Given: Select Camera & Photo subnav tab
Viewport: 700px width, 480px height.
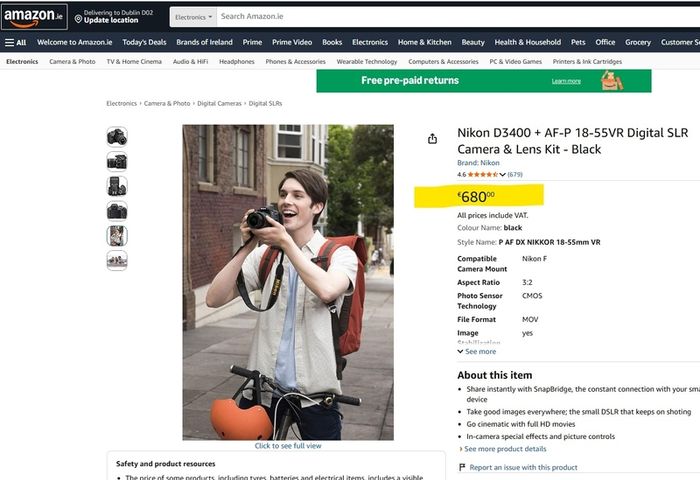Looking at the screenshot, I should coord(72,62).
